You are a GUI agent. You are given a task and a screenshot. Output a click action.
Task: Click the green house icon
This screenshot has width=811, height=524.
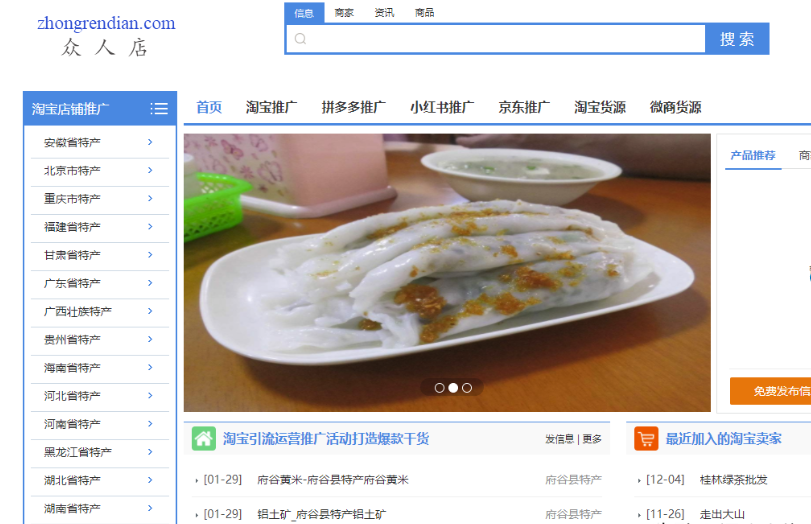204,439
